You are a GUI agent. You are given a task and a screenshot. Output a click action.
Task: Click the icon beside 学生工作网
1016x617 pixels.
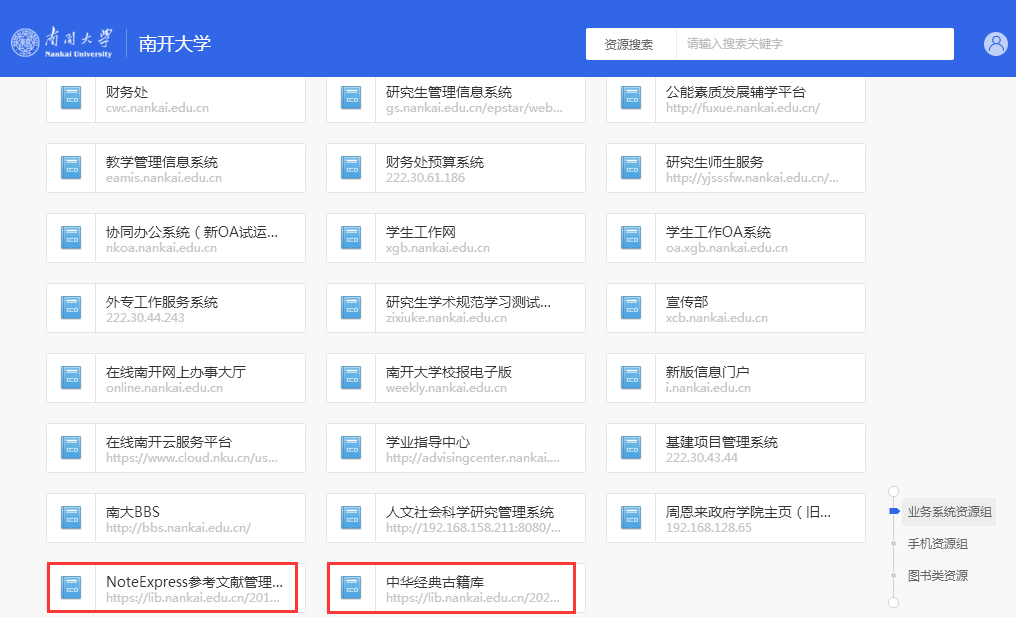[351, 238]
